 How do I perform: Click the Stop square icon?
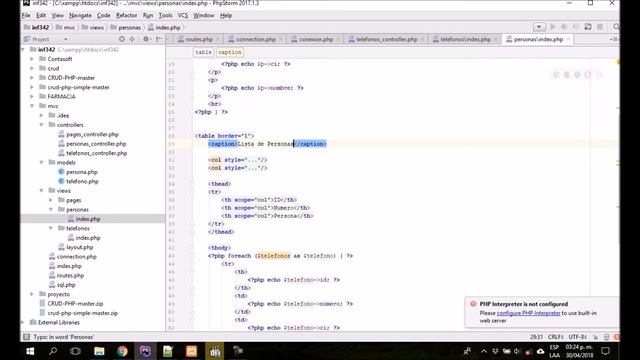(x=600, y=27)
